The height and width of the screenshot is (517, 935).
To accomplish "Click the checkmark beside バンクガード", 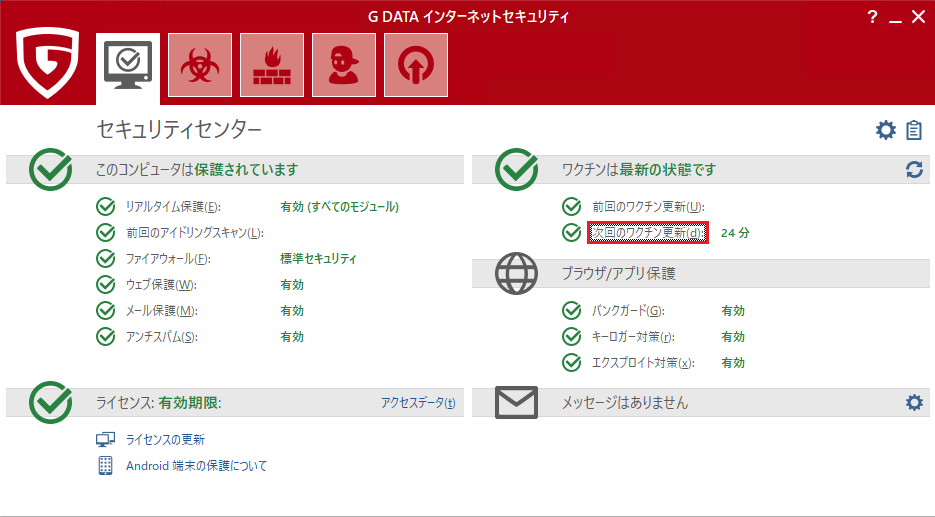I will click(x=571, y=311).
